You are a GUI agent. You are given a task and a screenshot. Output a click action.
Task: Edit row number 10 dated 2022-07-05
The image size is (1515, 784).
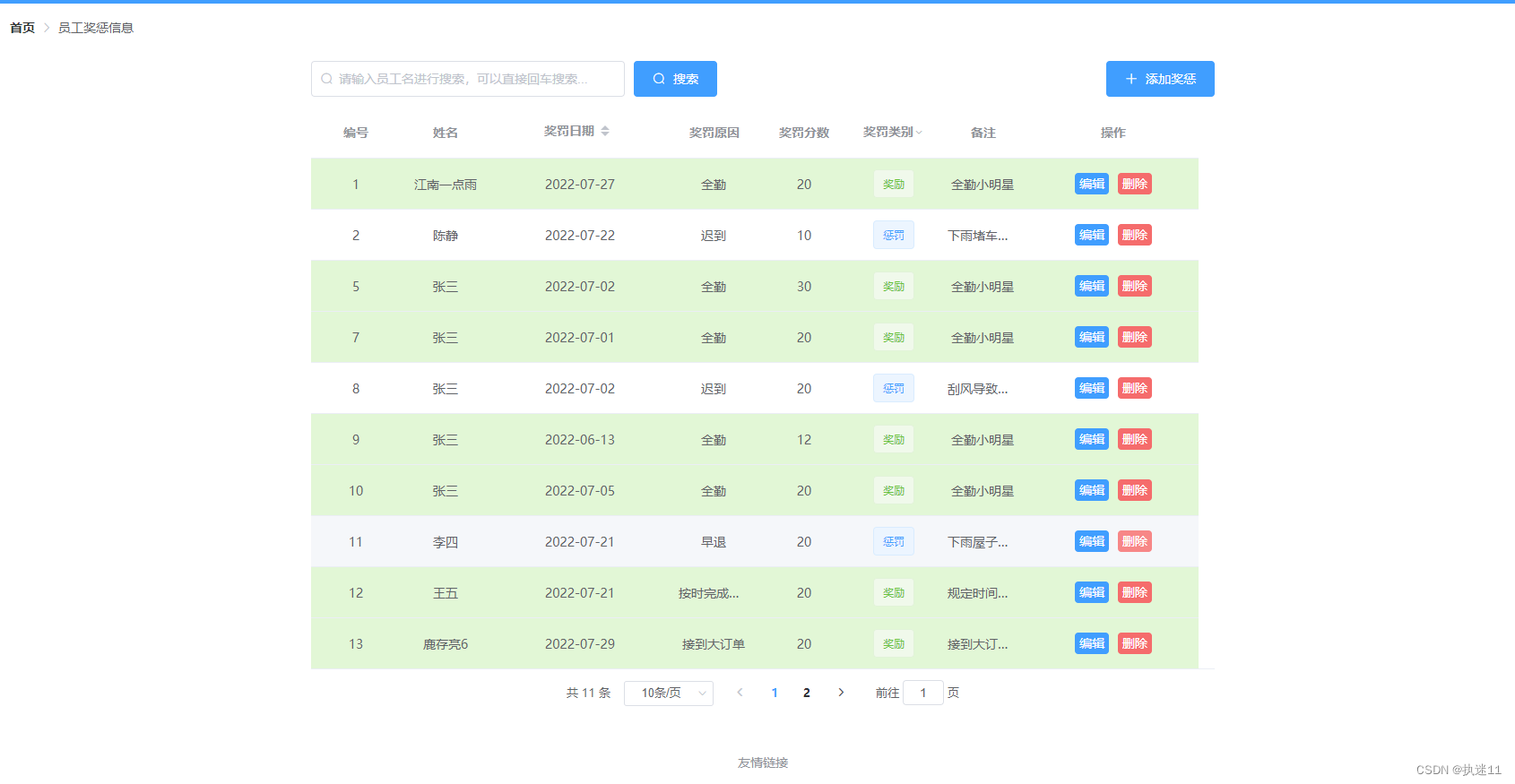coord(1092,490)
